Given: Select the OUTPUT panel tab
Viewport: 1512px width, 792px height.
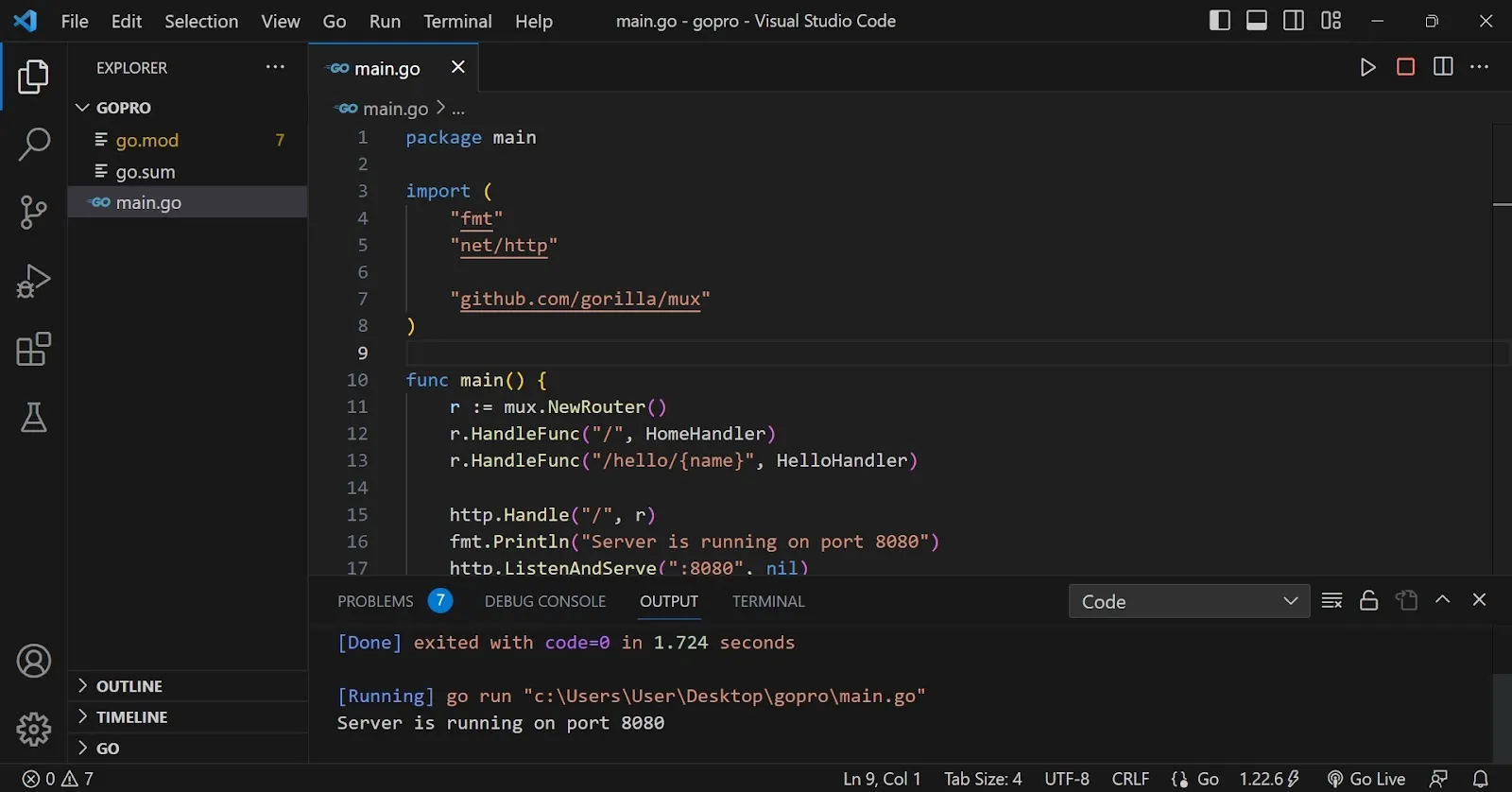Looking at the screenshot, I should (x=669, y=601).
